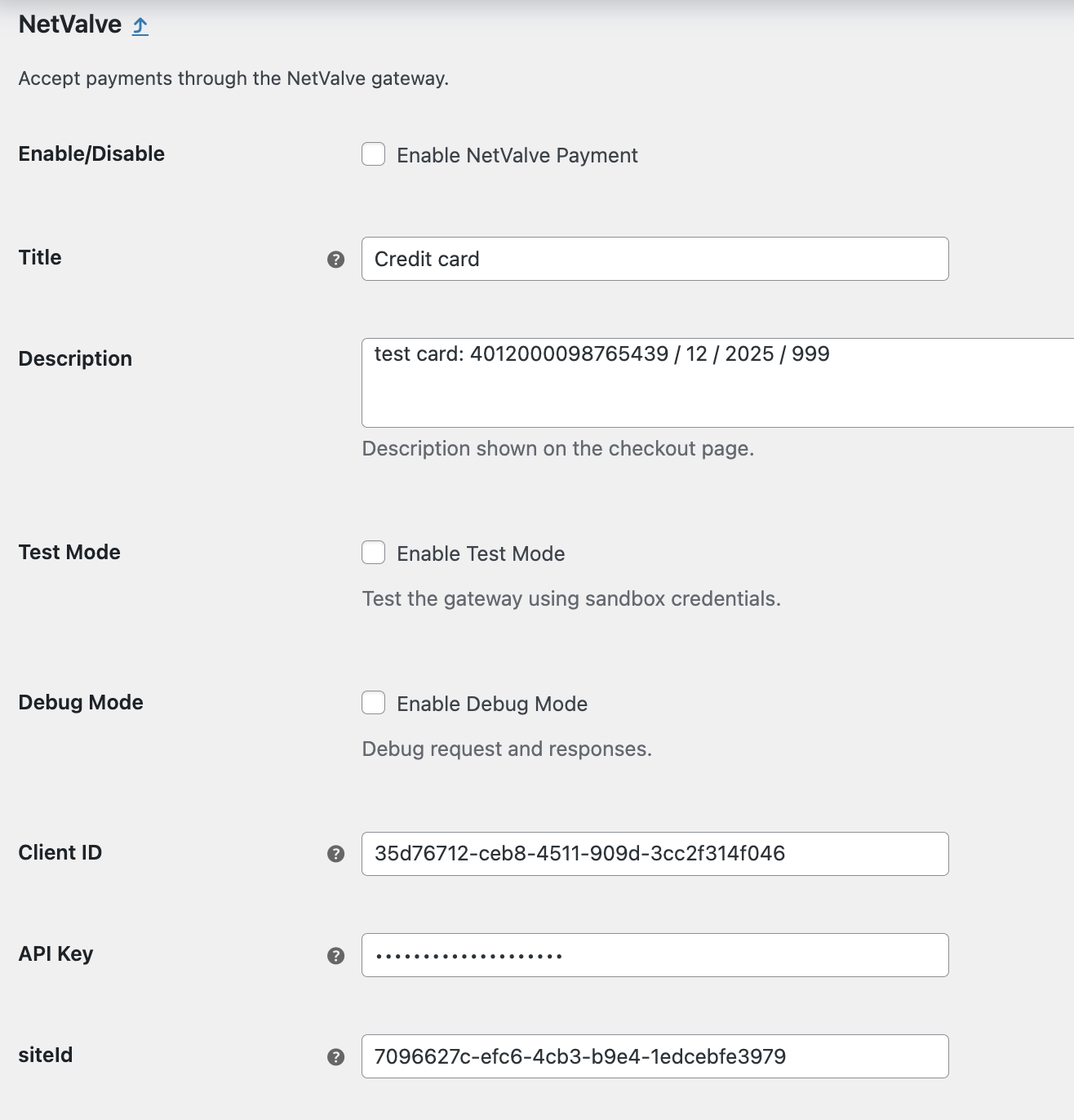The image size is (1074, 1120).
Task: Tick the Enable Test Mode checkbox
Action: (x=374, y=553)
